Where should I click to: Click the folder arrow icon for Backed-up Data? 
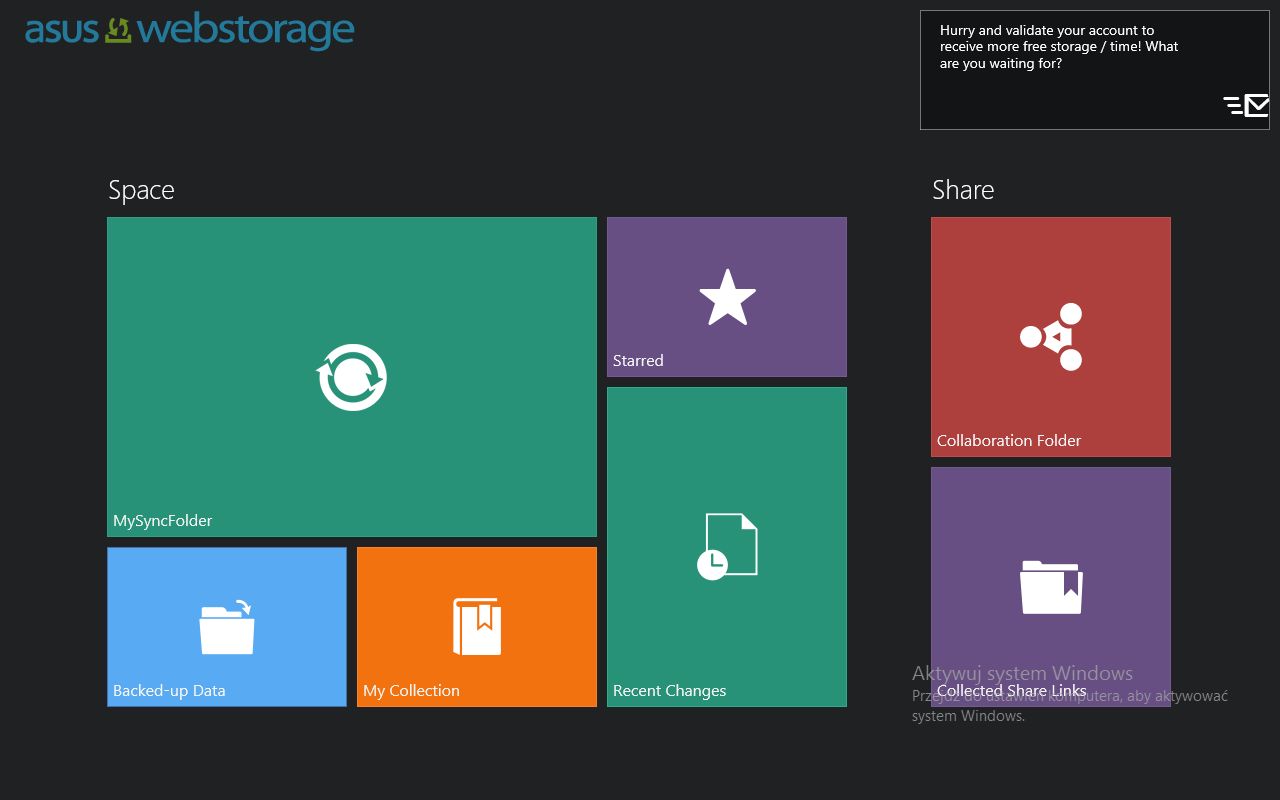pyautogui.click(x=227, y=627)
